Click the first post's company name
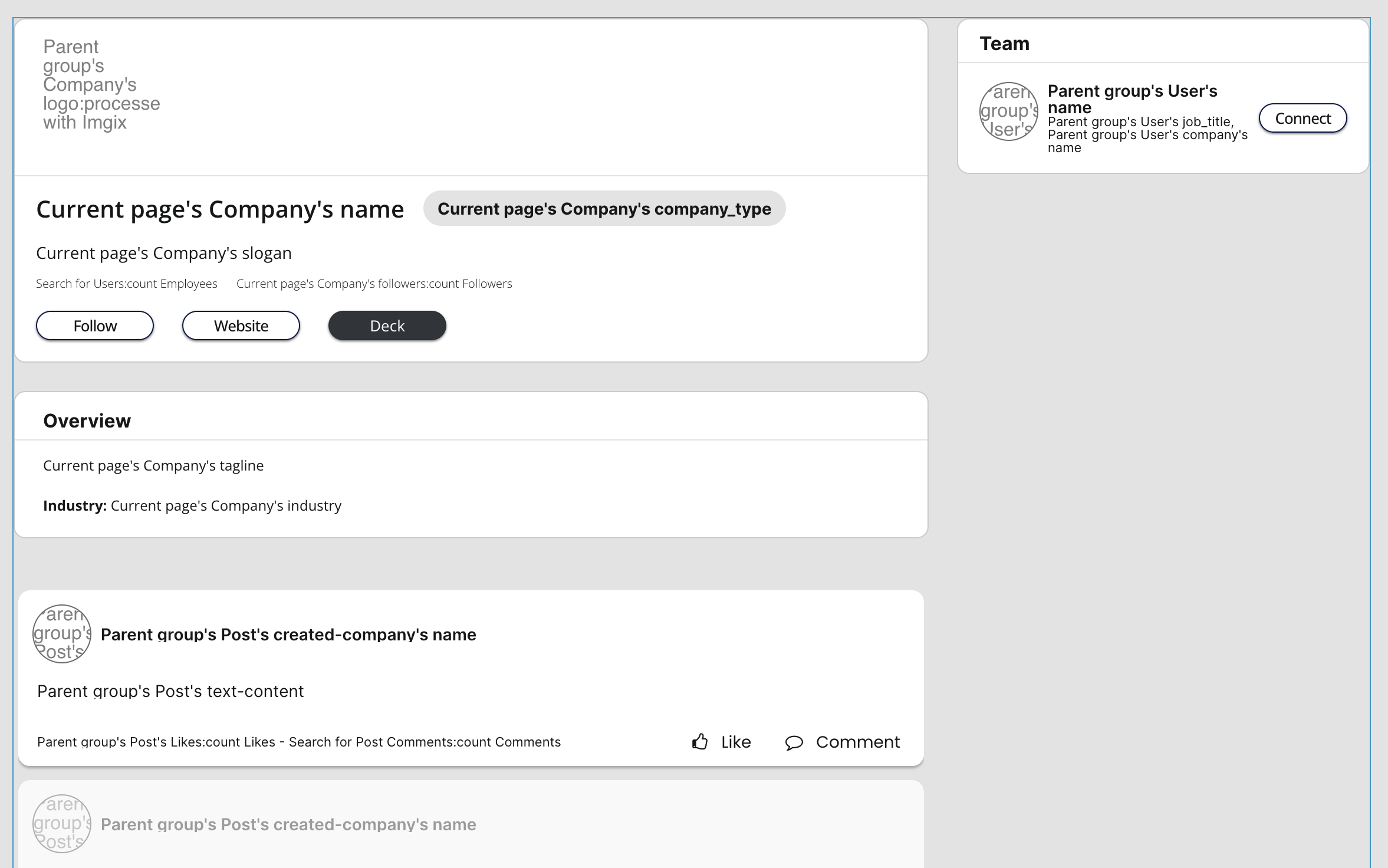This screenshot has width=1388, height=868. coord(288,634)
